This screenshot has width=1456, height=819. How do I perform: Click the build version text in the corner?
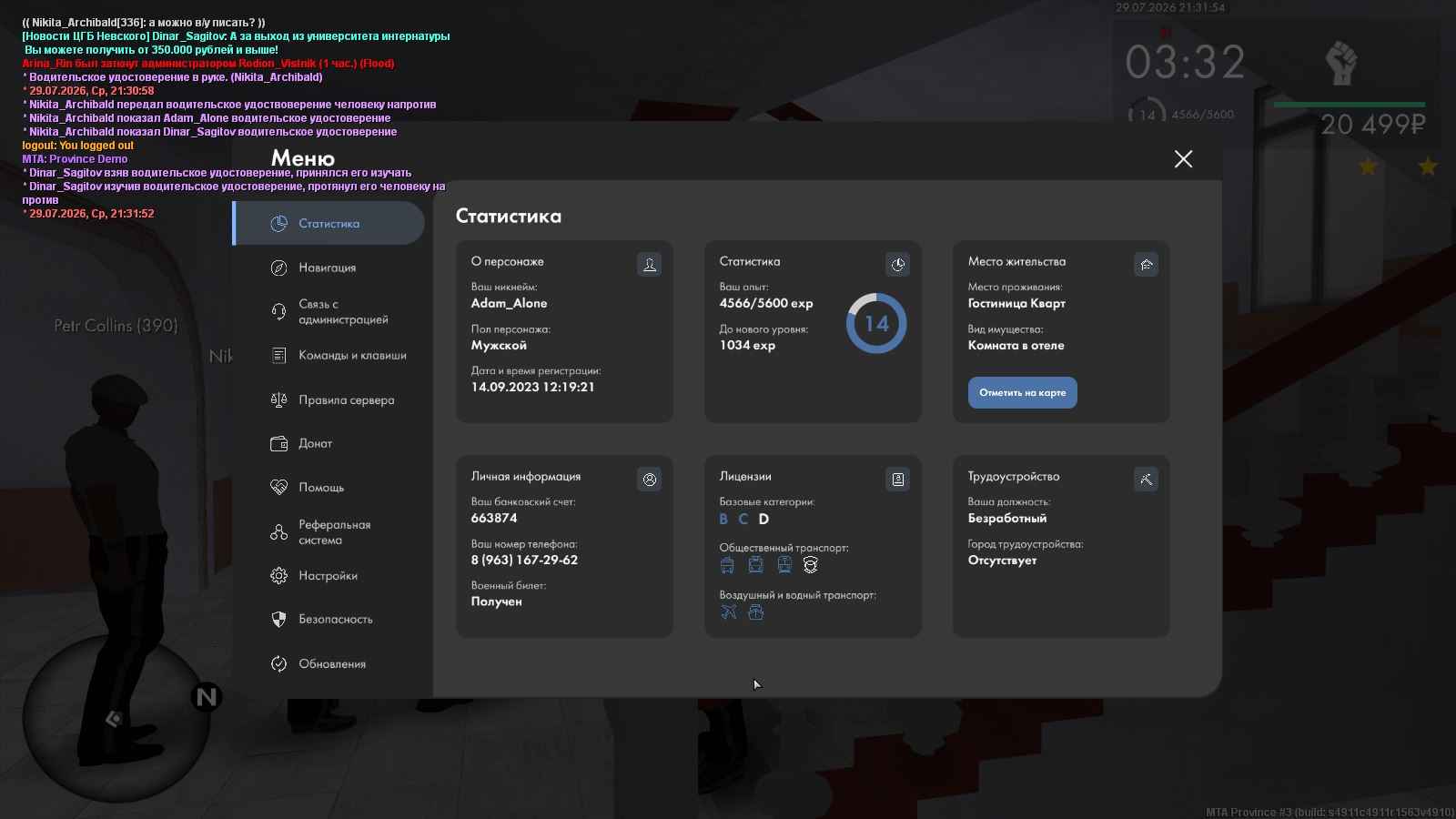(x=1330, y=812)
